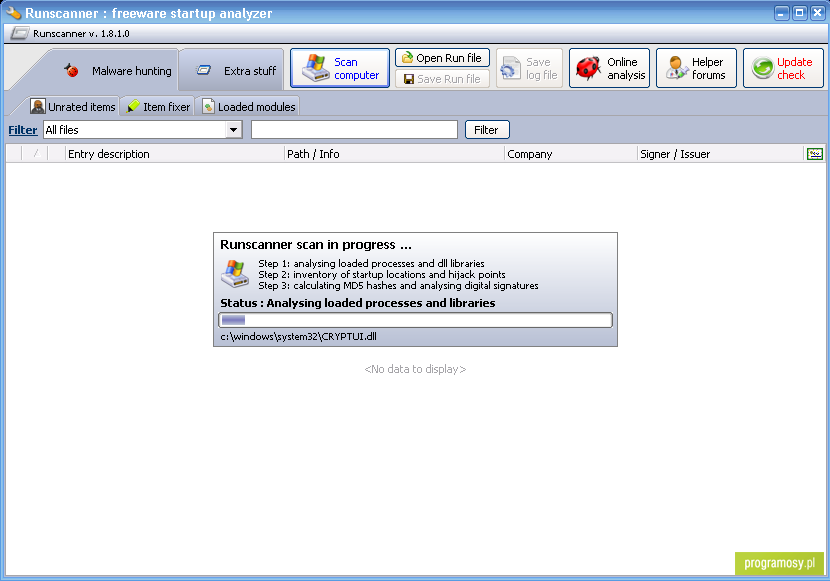Click the sort arrow column header
The image size is (830, 581).
(35, 154)
